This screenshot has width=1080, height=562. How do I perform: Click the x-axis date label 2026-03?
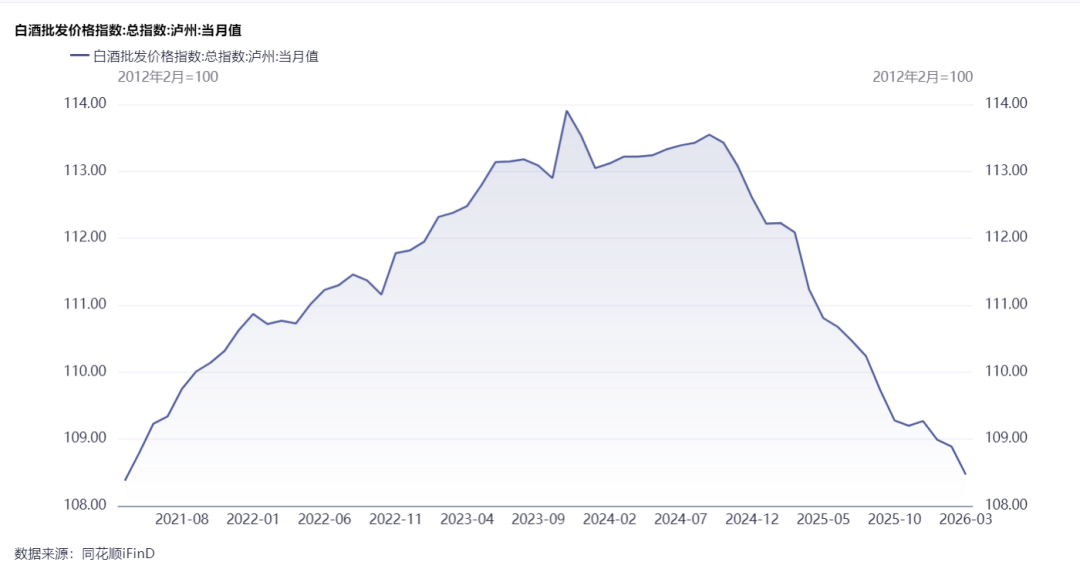966,519
